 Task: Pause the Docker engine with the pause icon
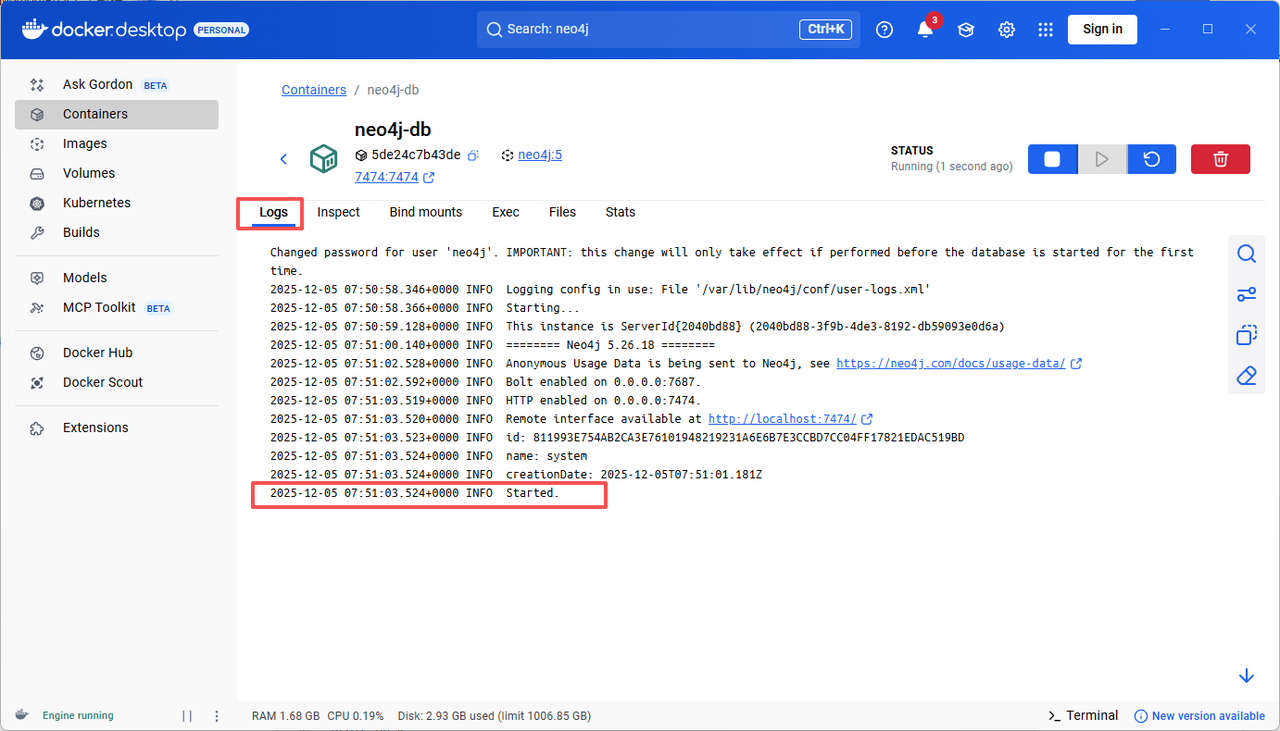click(x=187, y=716)
